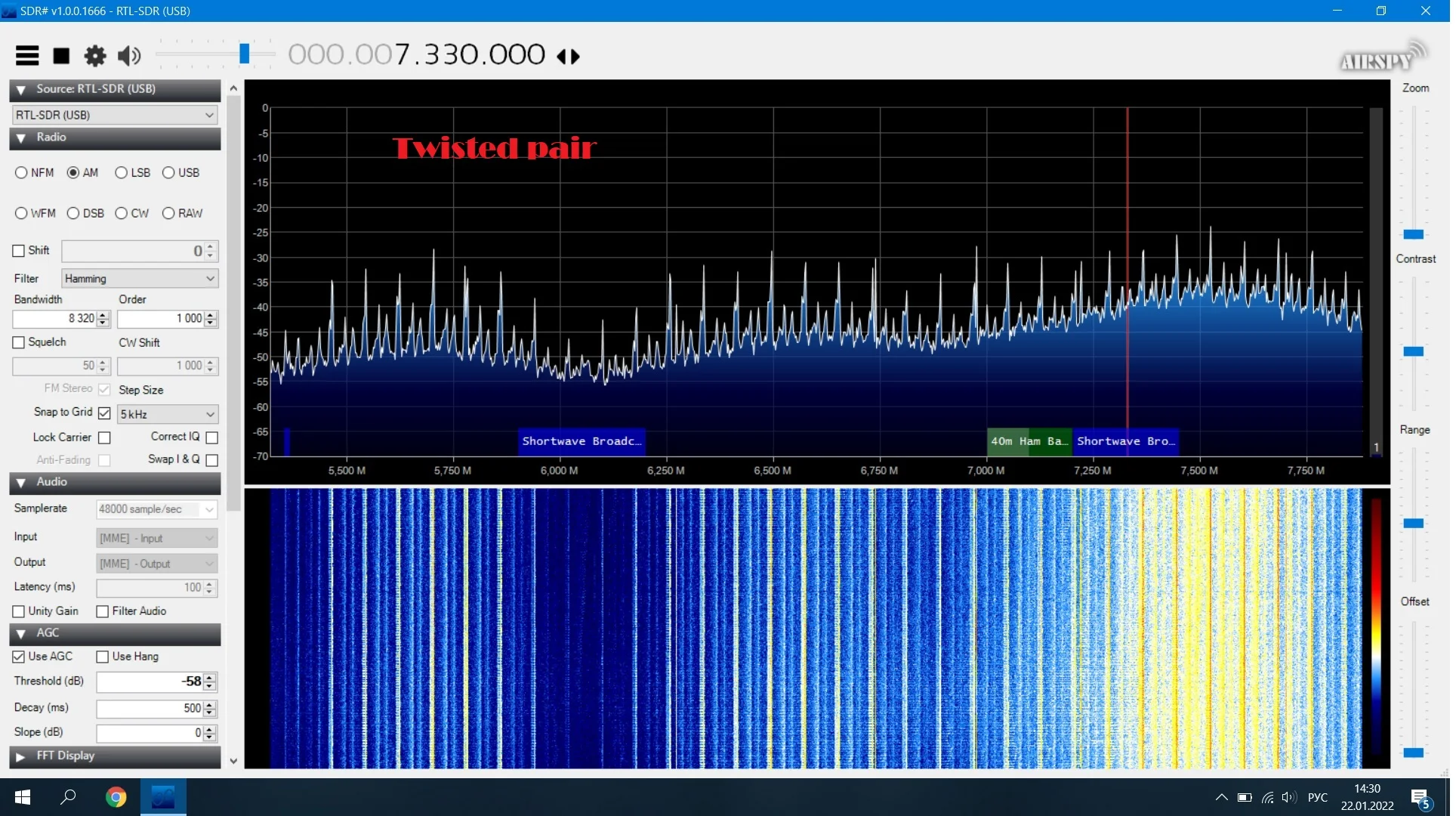Screen dimensions: 1456x816
Task: Open the gear configuration settings
Action: (95, 56)
